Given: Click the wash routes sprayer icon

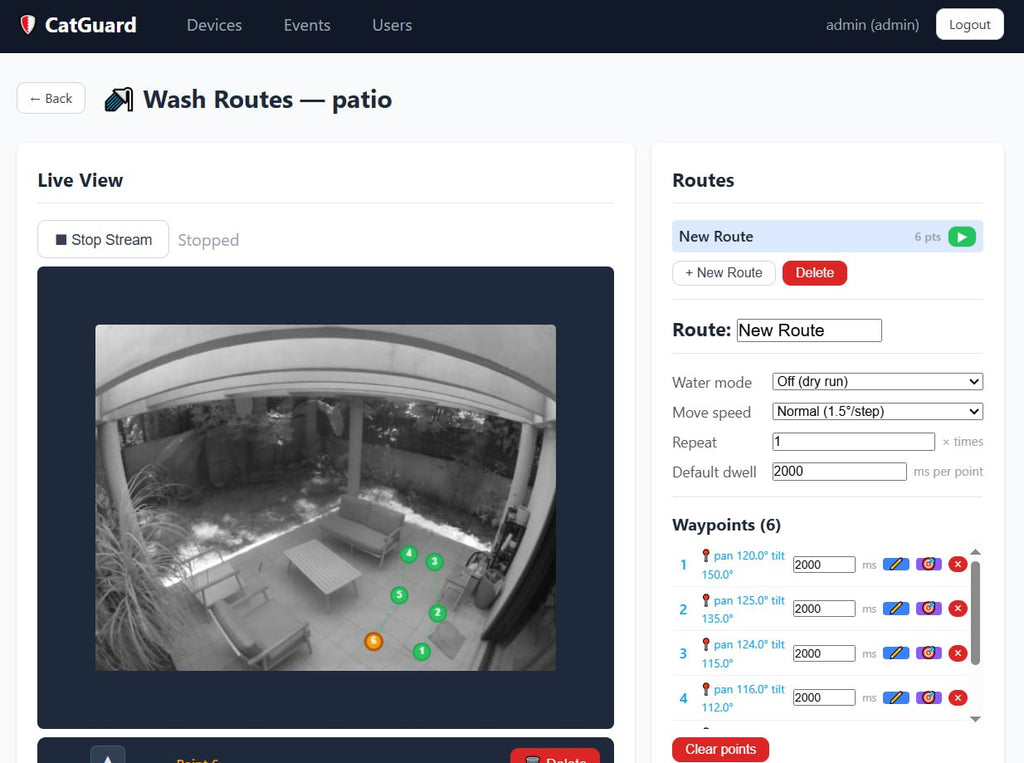Looking at the screenshot, I should coord(119,99).
